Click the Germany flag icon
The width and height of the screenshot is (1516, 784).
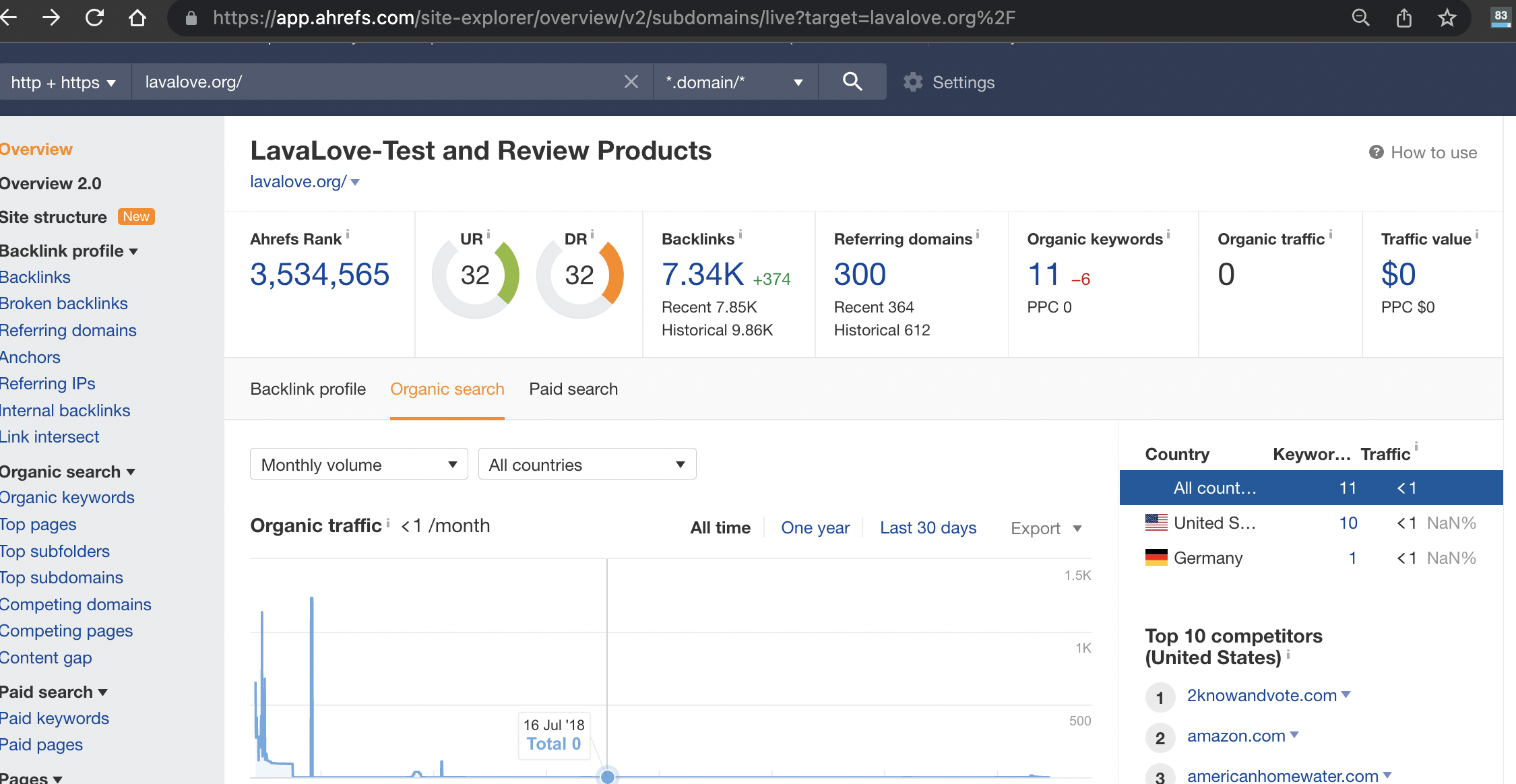click(1156, 557)
